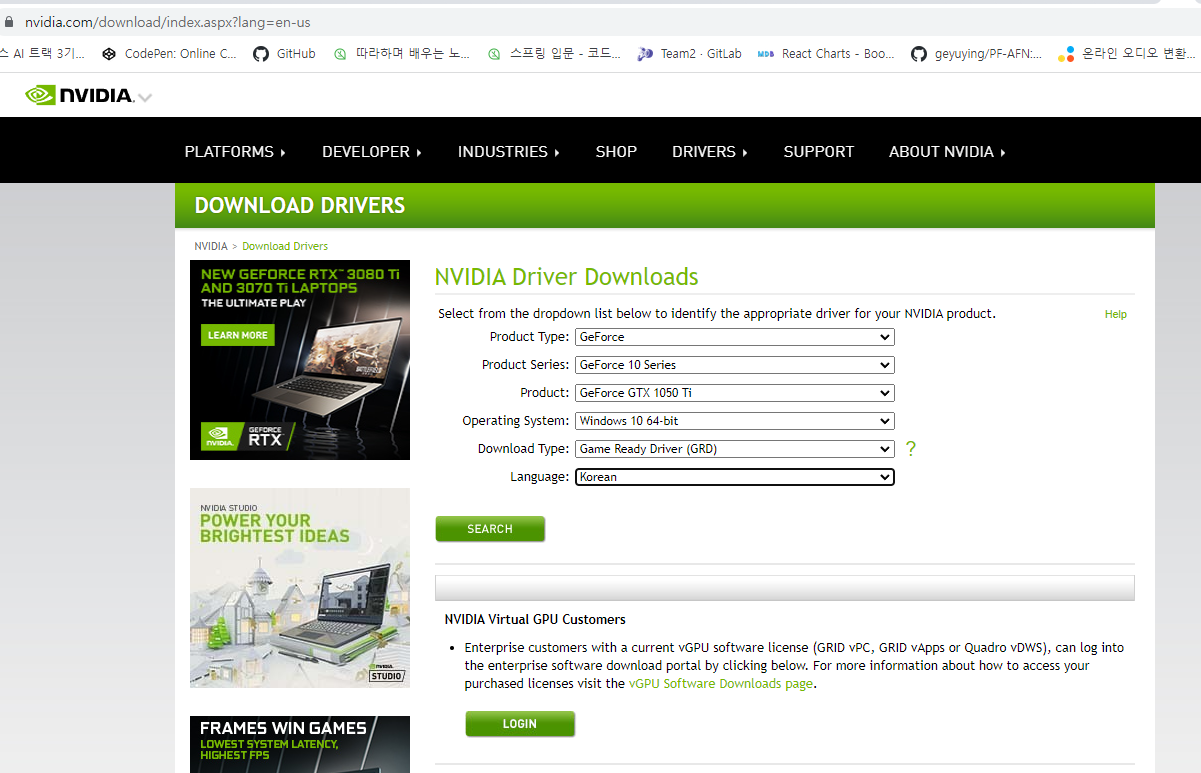Image resolution: width=1201 pixels, height=773 pixels.
Task: Open the Operating System dropdown
Action: click(735, 421)
